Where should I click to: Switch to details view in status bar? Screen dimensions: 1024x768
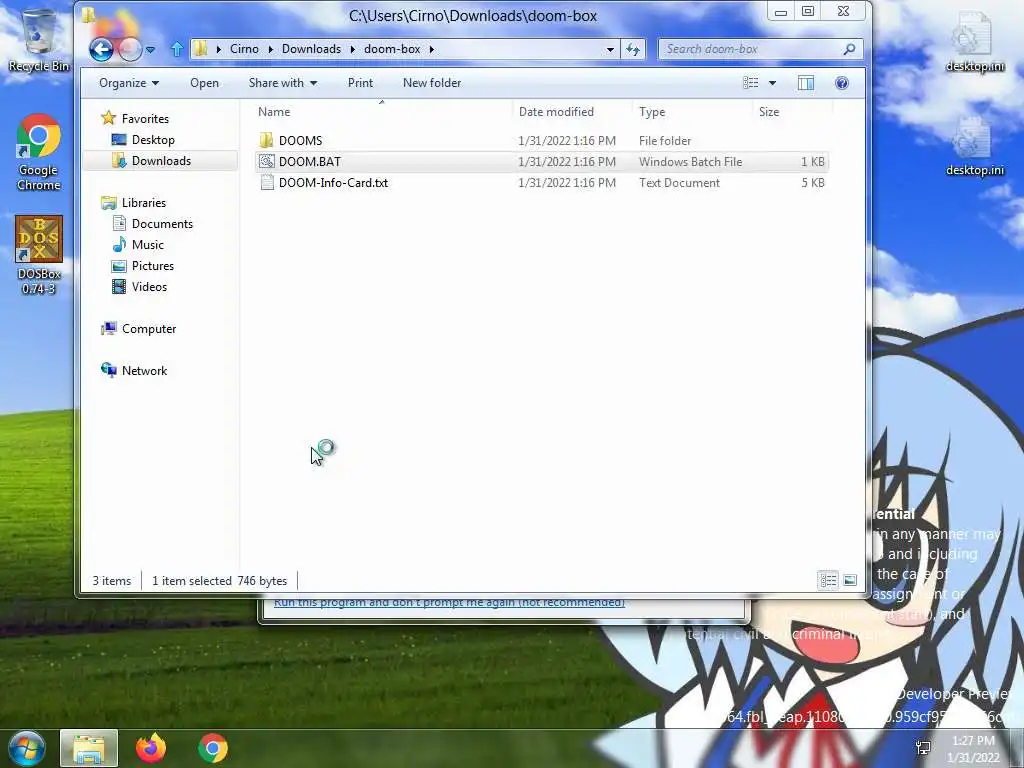tap(829, 580)
